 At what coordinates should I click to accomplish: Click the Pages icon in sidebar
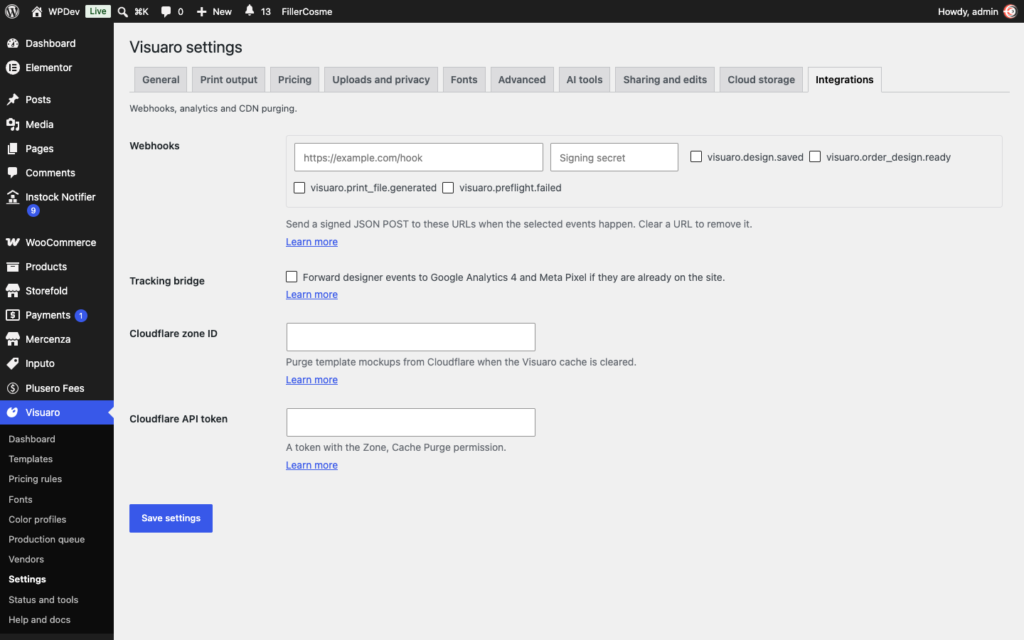click(12, 148)
